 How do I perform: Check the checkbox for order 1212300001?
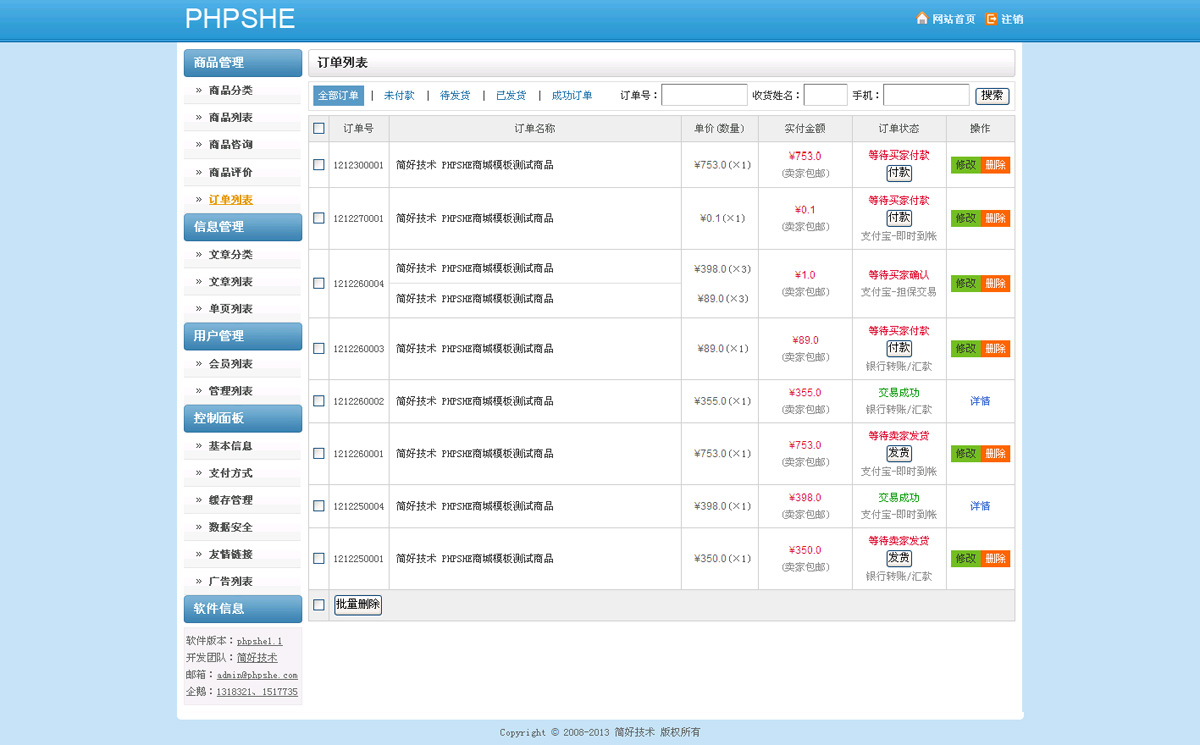click(x=318, y=165)
